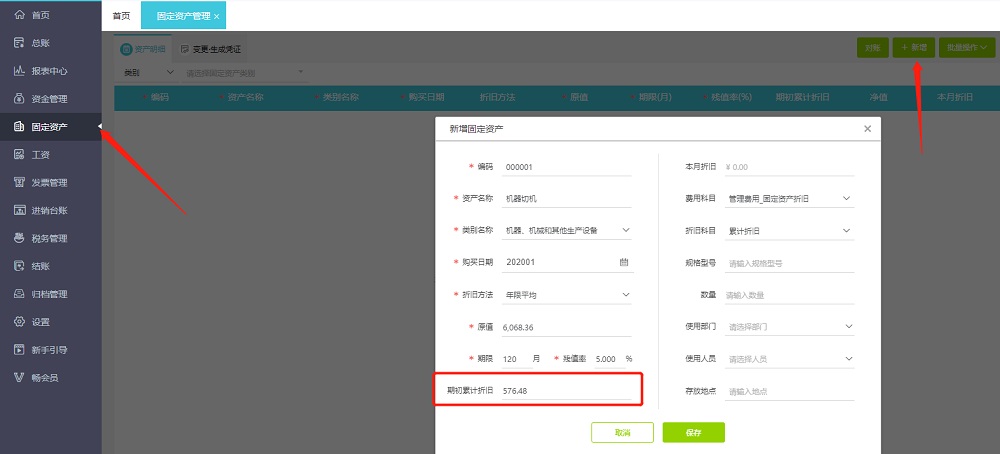Open the 批量操作 dropdown button
The height and width of the screenshot is (454, 1000).
(967, 47)
